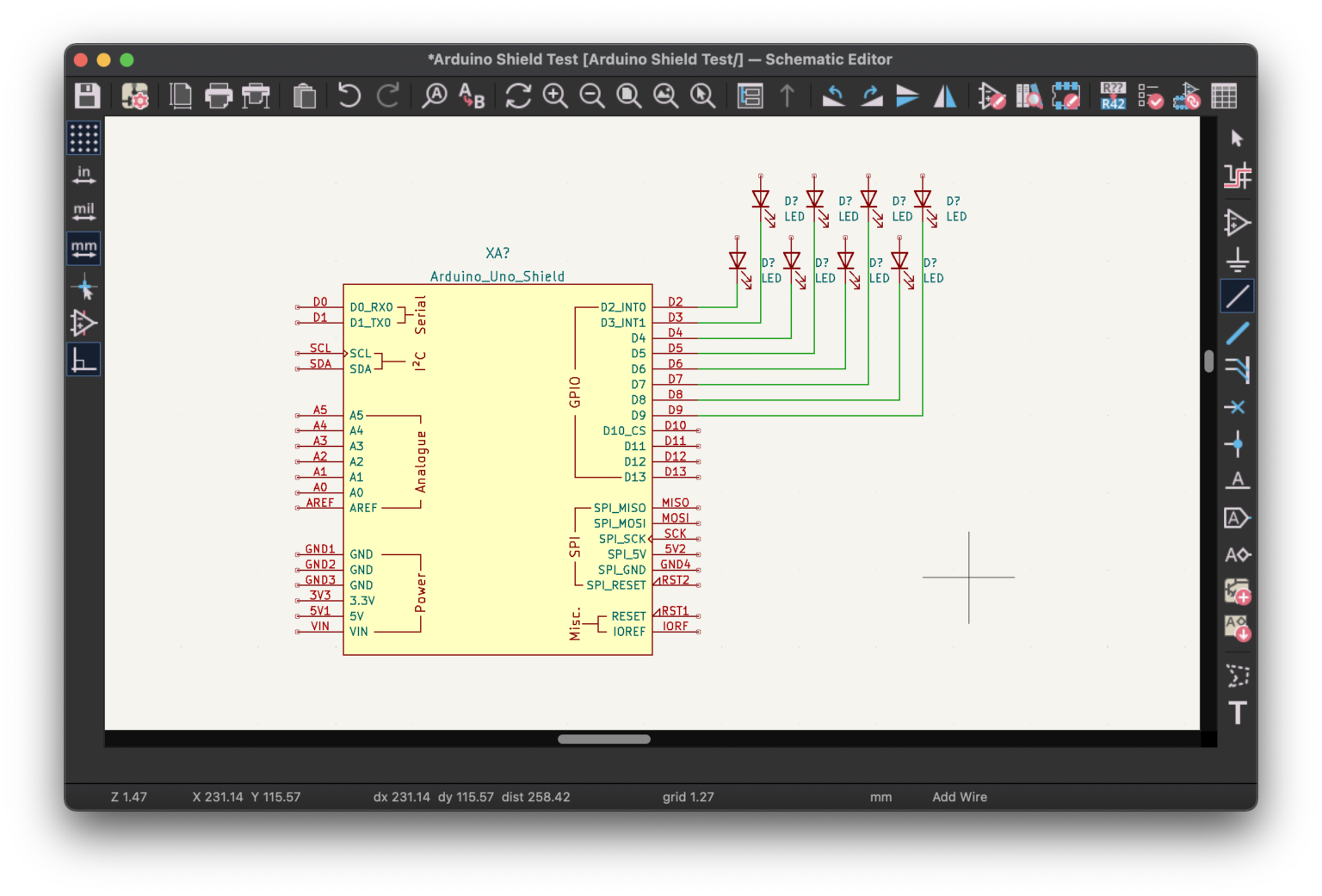This screenshot has height=896, width=1322.
Task: Toggle grid visibility display
Action: point(83,137)
